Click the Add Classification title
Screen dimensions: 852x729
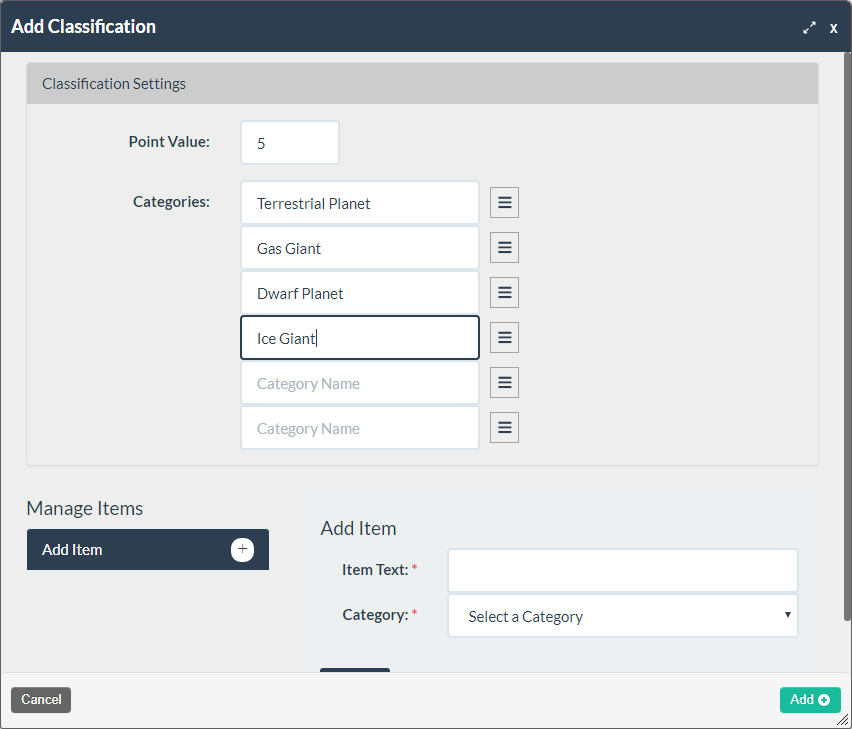coord(84,27)
